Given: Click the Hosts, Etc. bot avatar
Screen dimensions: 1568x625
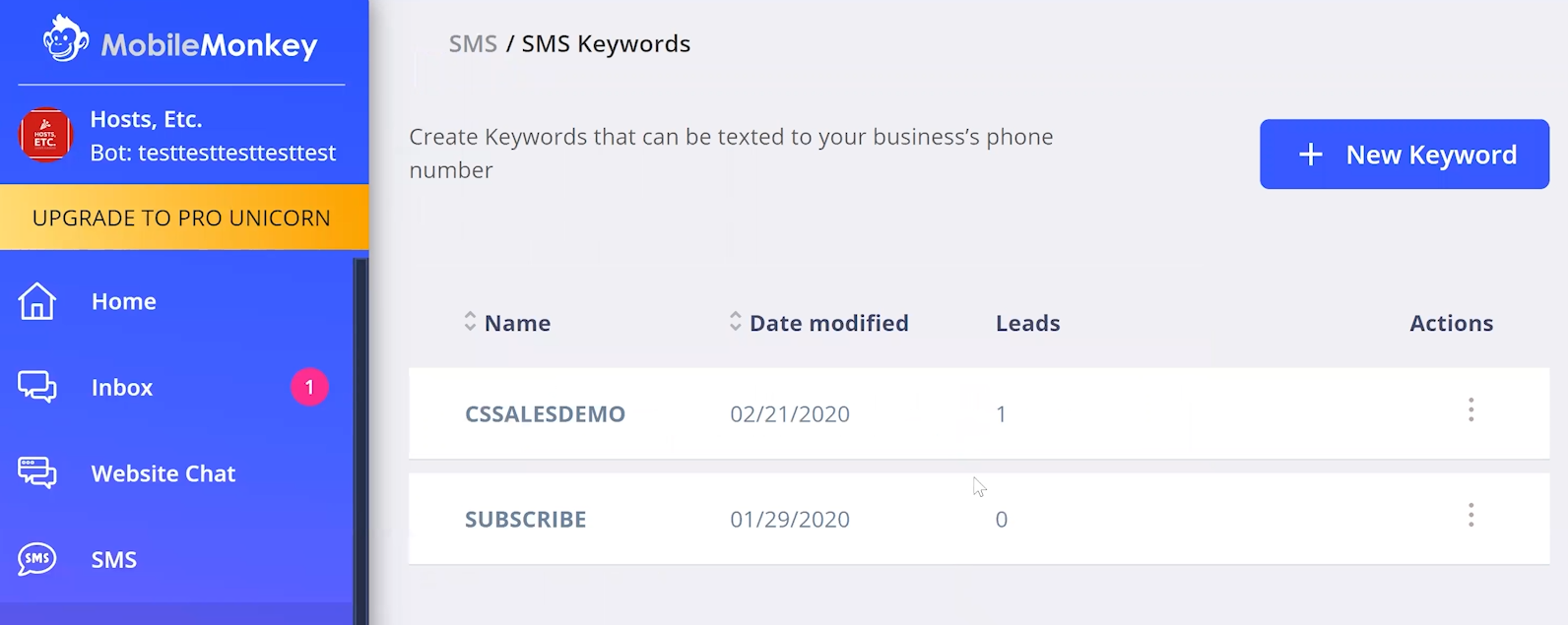Looking at the screenshot, I should [45, 135].
